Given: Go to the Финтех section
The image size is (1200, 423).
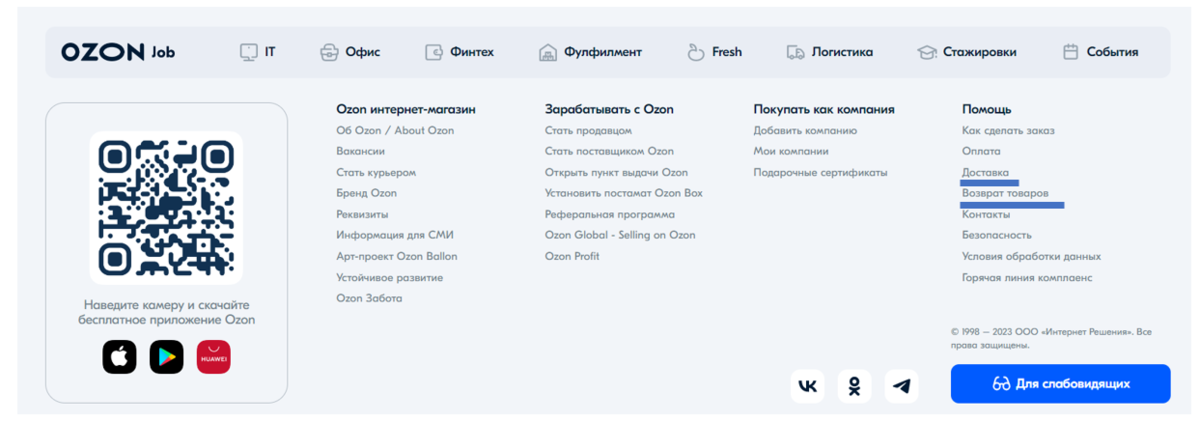Looking at the screenshot, I should pos(459,52).
